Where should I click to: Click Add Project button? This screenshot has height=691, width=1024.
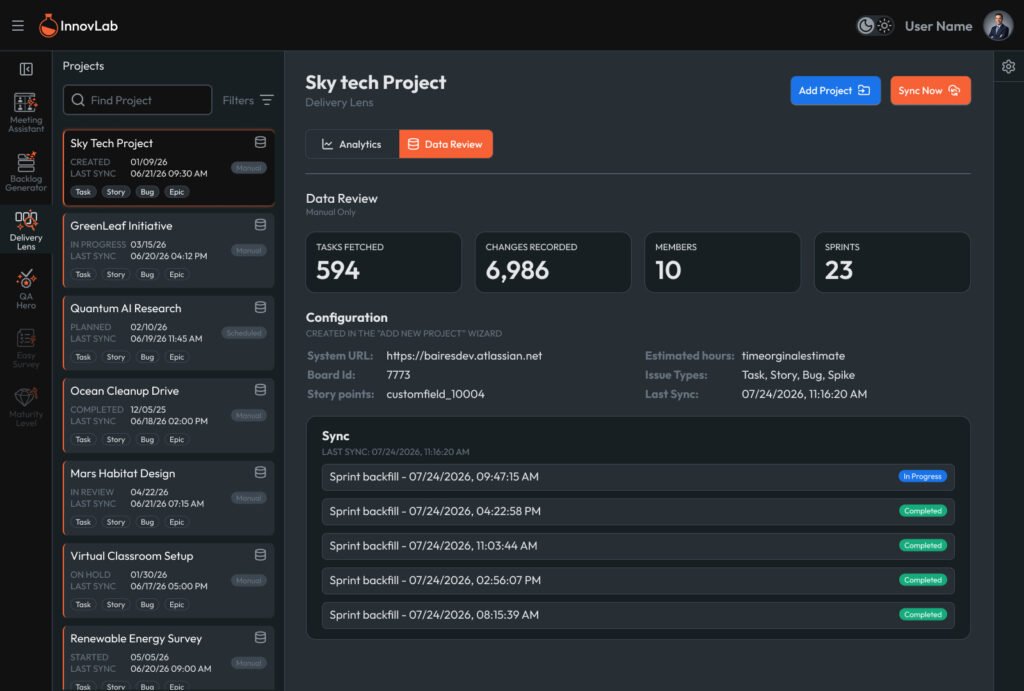click(835, 90)
